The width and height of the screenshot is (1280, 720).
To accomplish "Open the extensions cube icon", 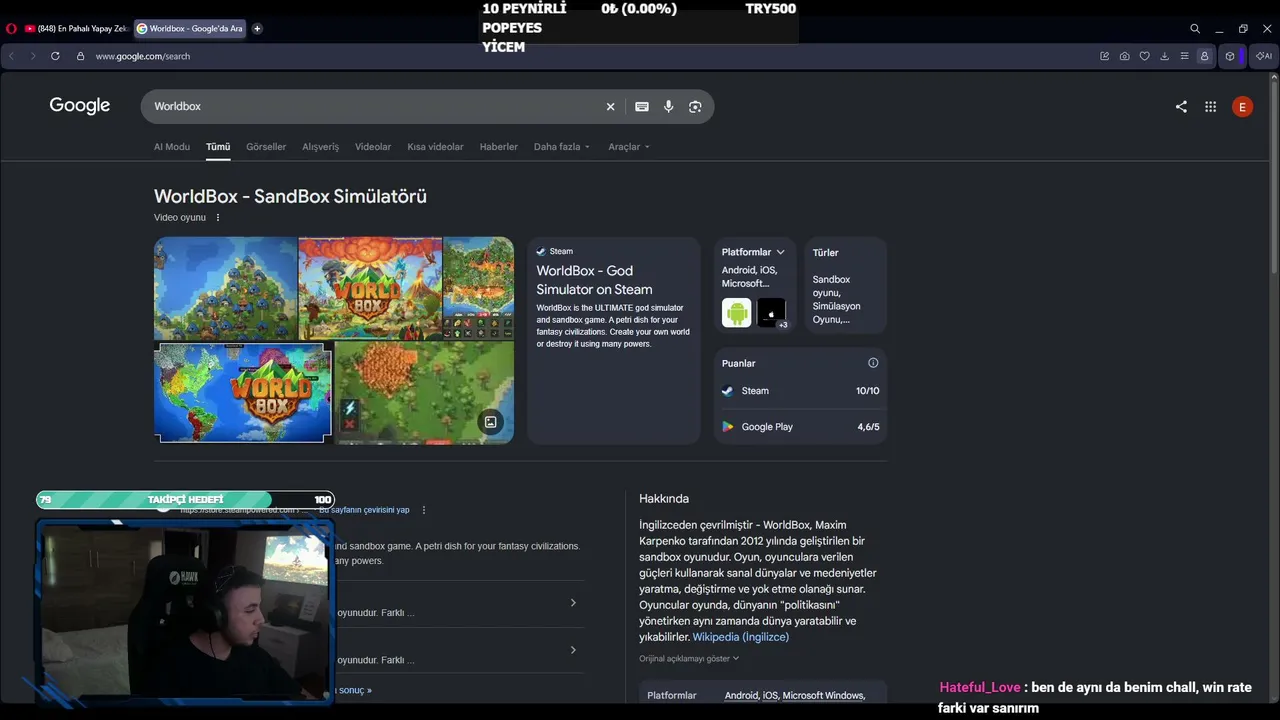I will [x=1230, y=56].
